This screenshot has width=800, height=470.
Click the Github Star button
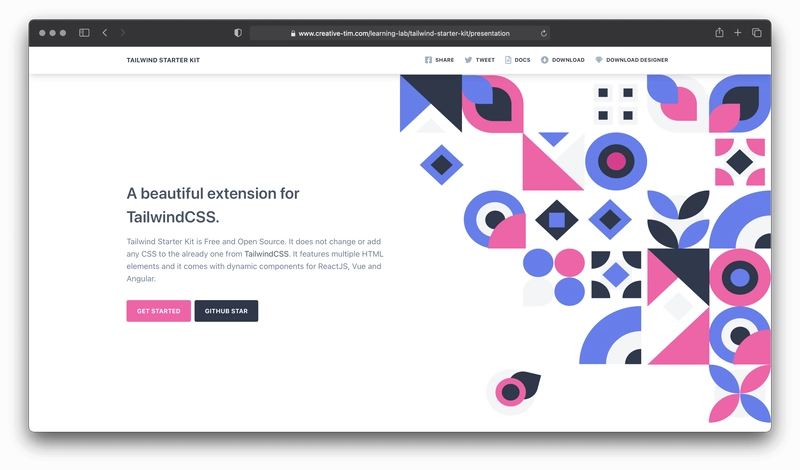[x=226, y=311]
